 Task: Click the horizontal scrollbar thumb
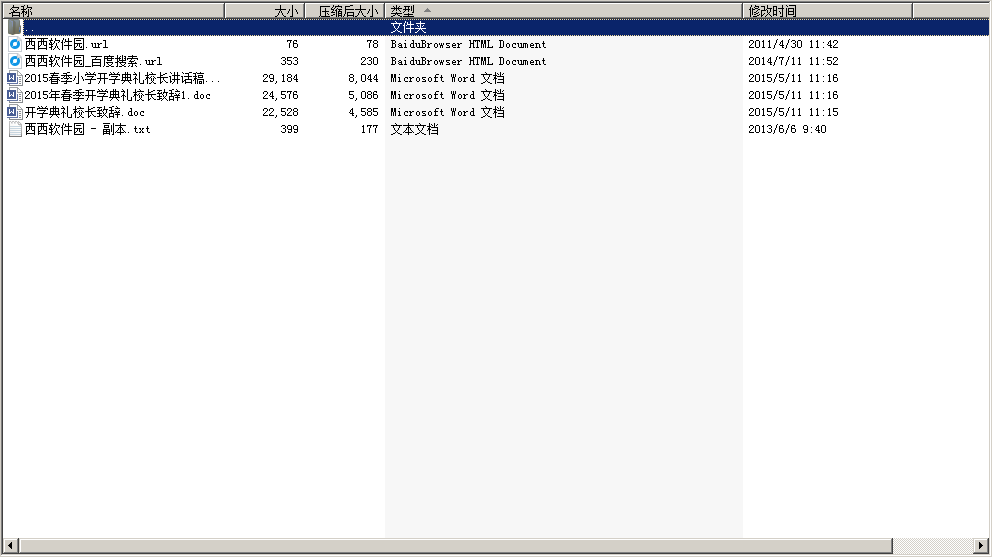click(456, 545)
